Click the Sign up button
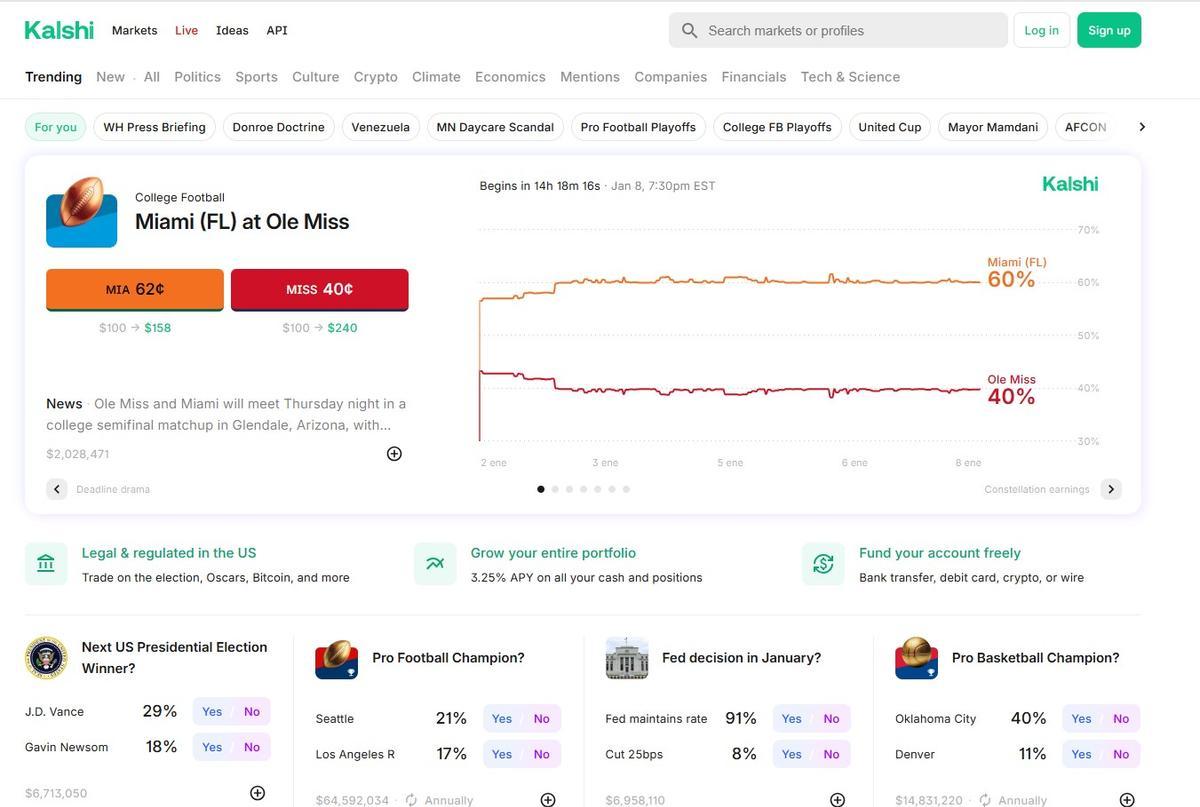 coord(1109,30)
